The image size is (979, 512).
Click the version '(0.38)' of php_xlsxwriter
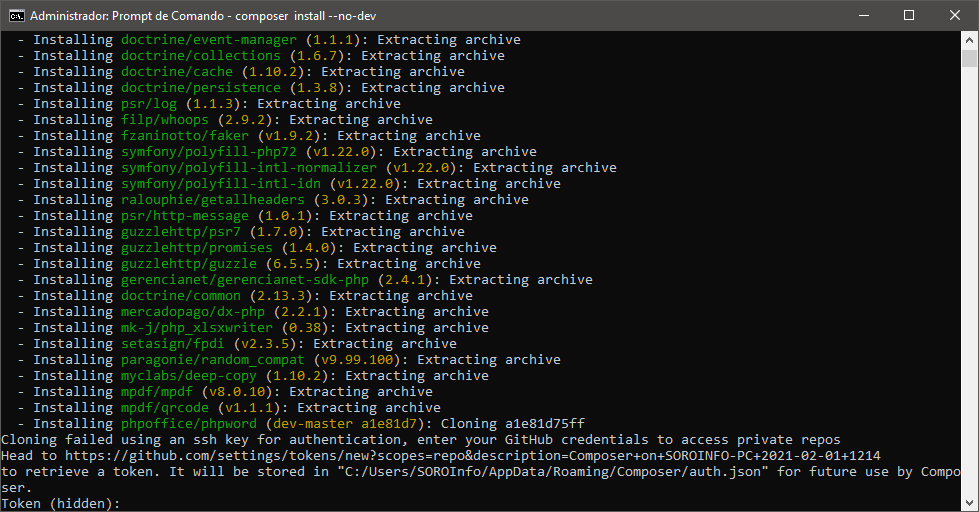pyautogui.click(x=305, y=328)
